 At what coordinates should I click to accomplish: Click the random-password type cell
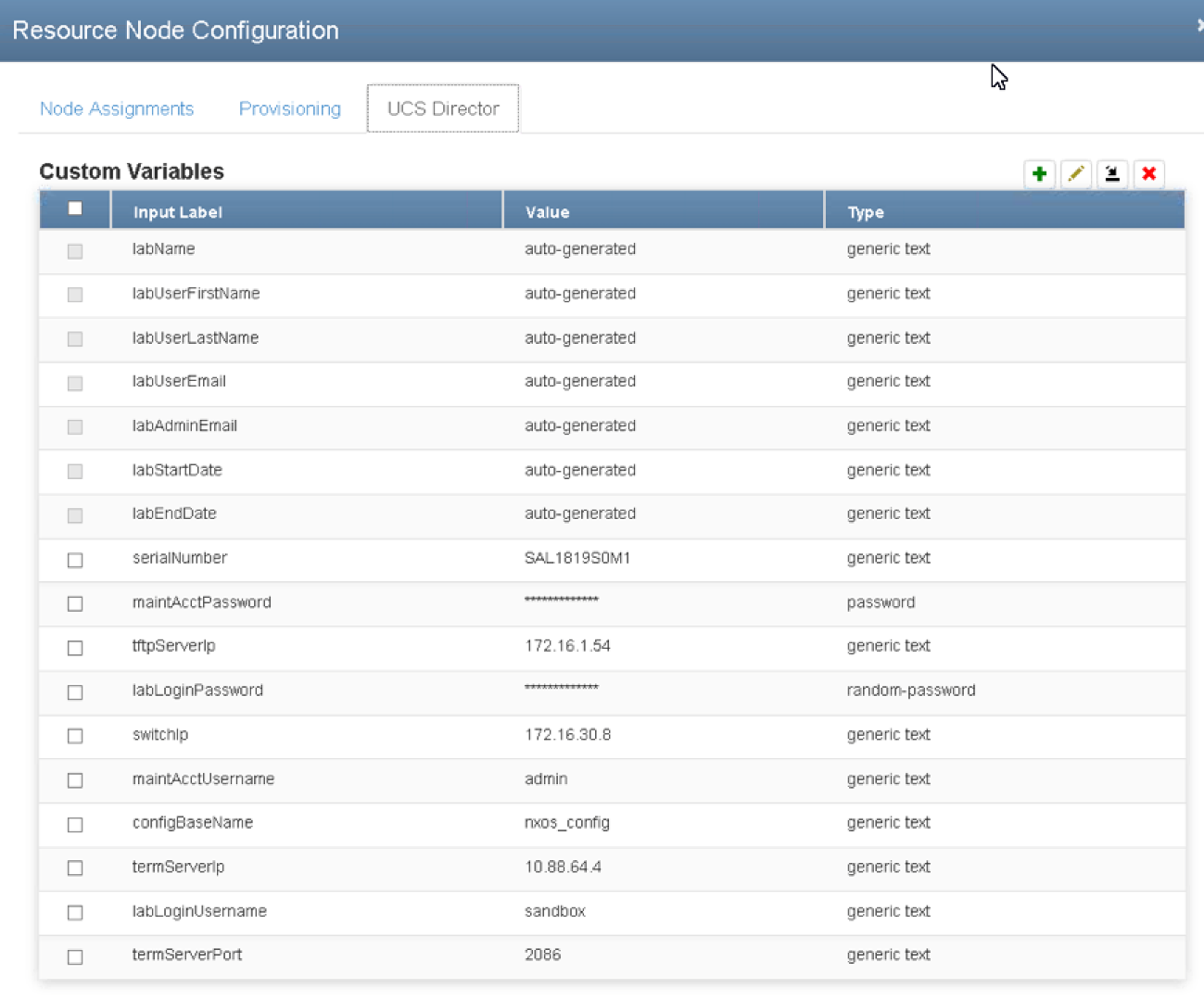click(911, 691)
